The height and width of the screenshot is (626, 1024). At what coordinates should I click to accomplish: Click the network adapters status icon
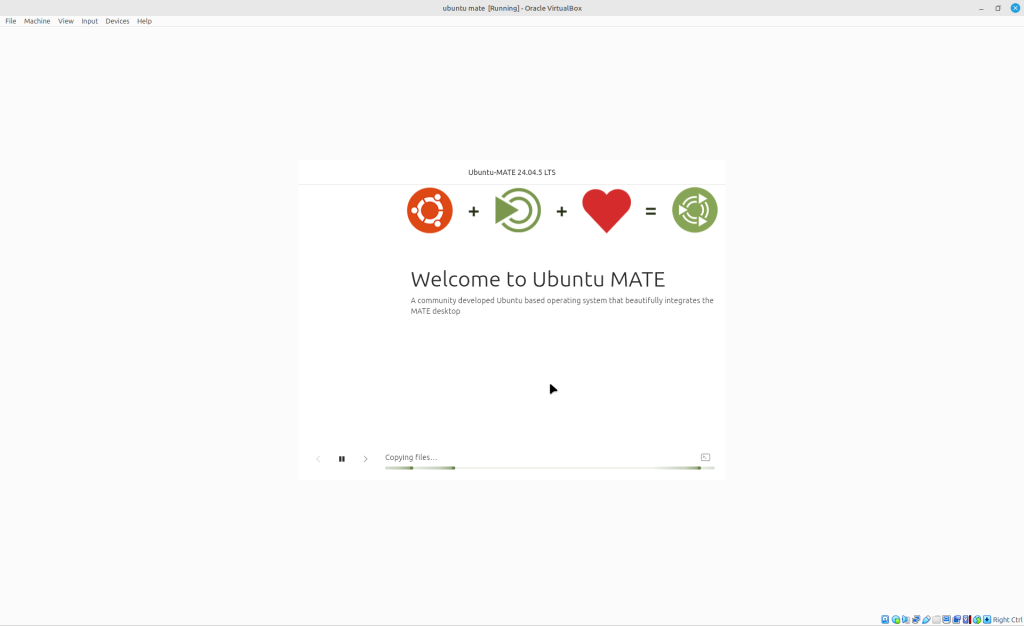(916, 619)
